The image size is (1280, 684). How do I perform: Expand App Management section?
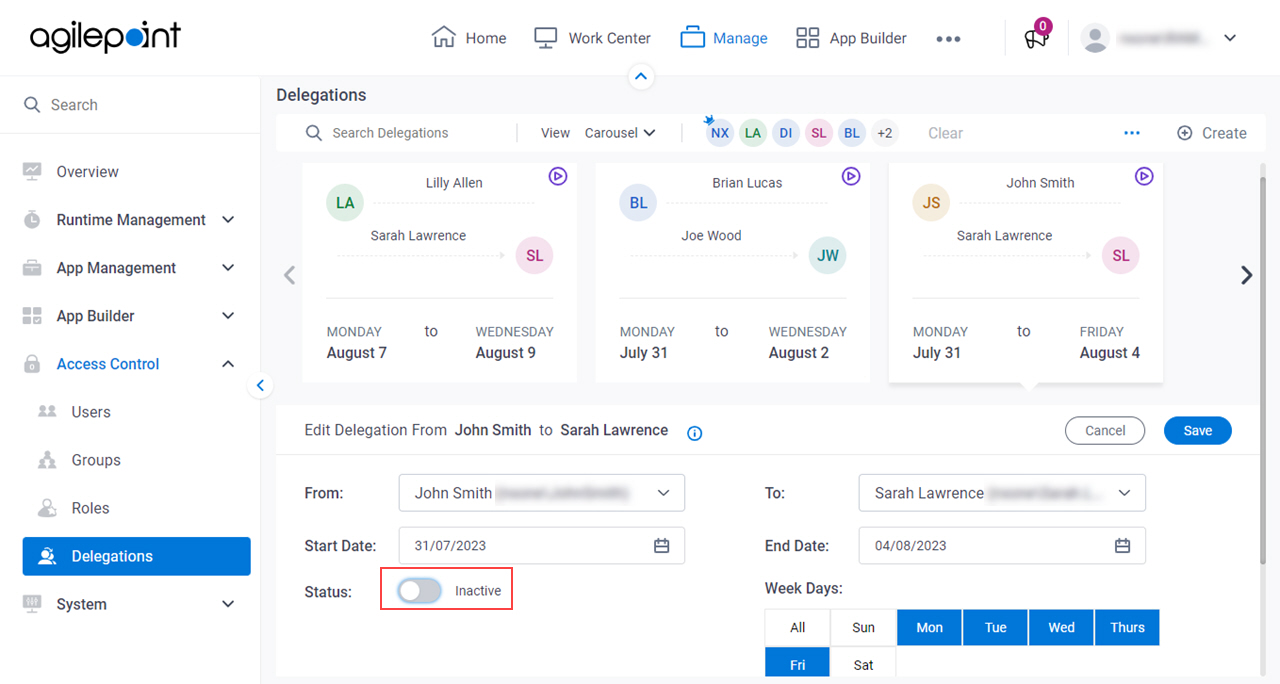pyautogui.click(x=130, y=268)
